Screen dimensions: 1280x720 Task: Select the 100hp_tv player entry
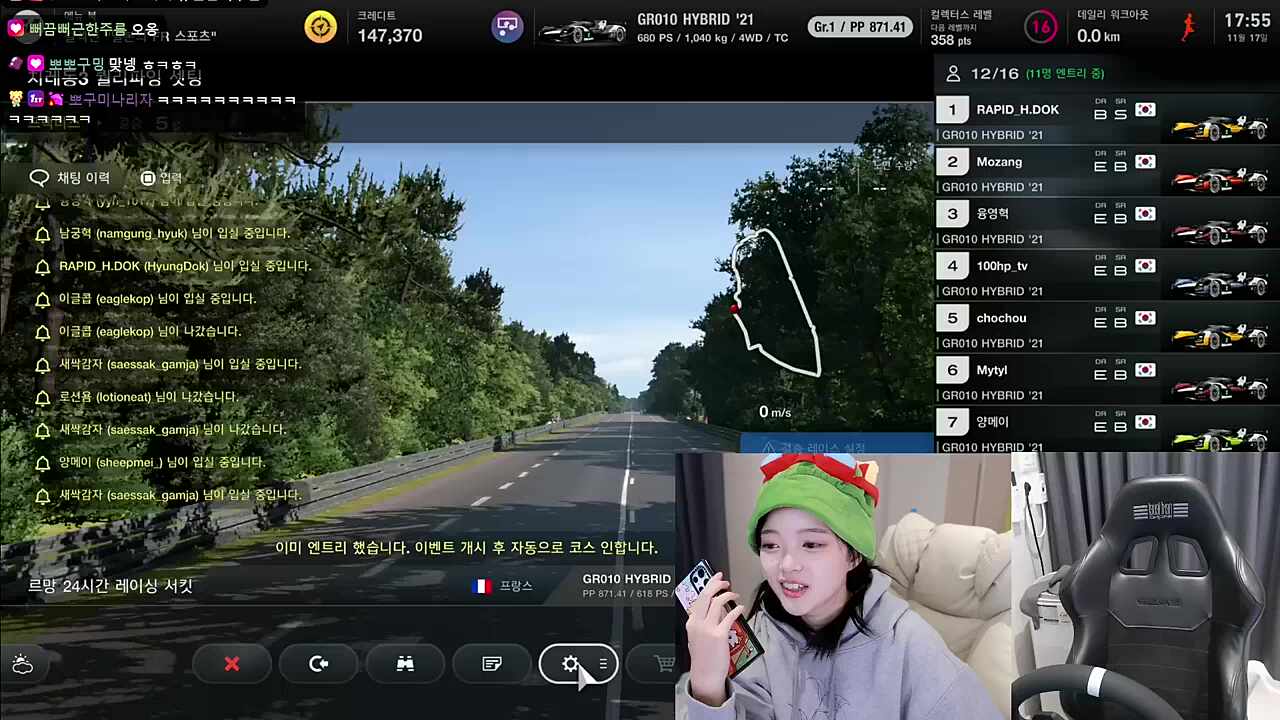(x=1002, y=266)
